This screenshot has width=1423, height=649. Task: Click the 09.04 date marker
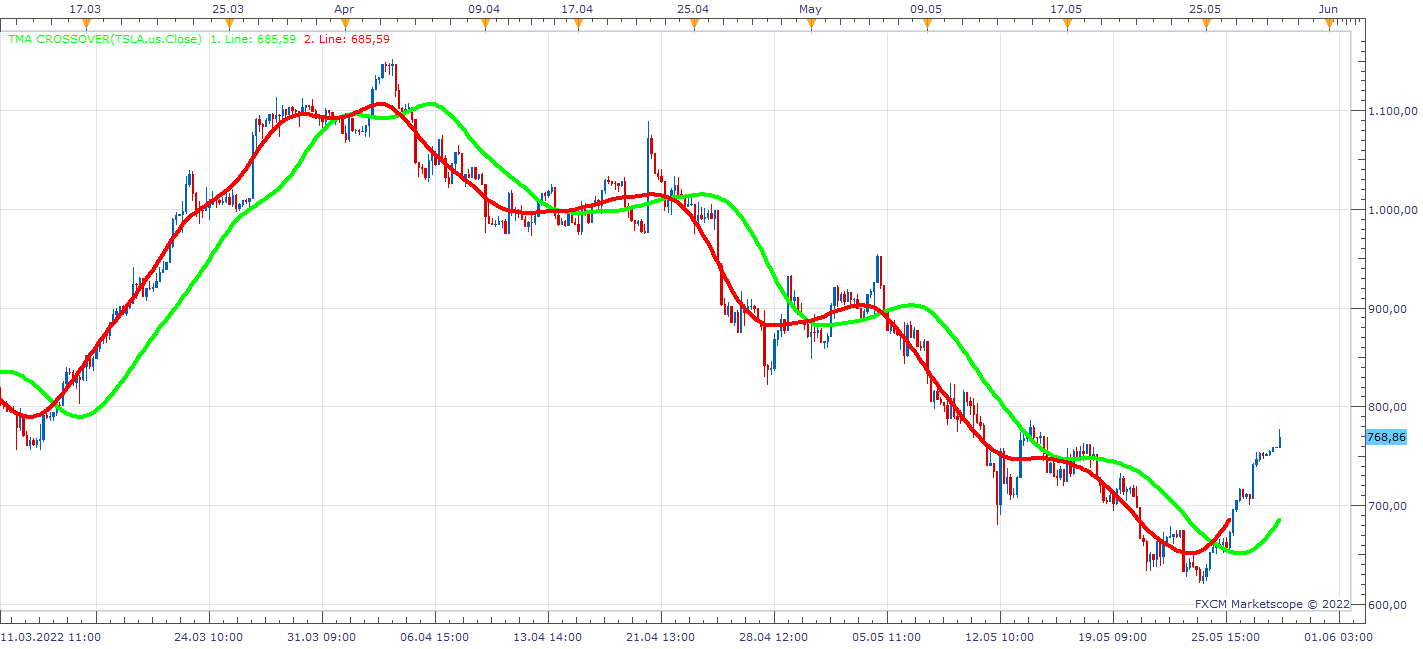pyautogui.click(x=484, y=9)
